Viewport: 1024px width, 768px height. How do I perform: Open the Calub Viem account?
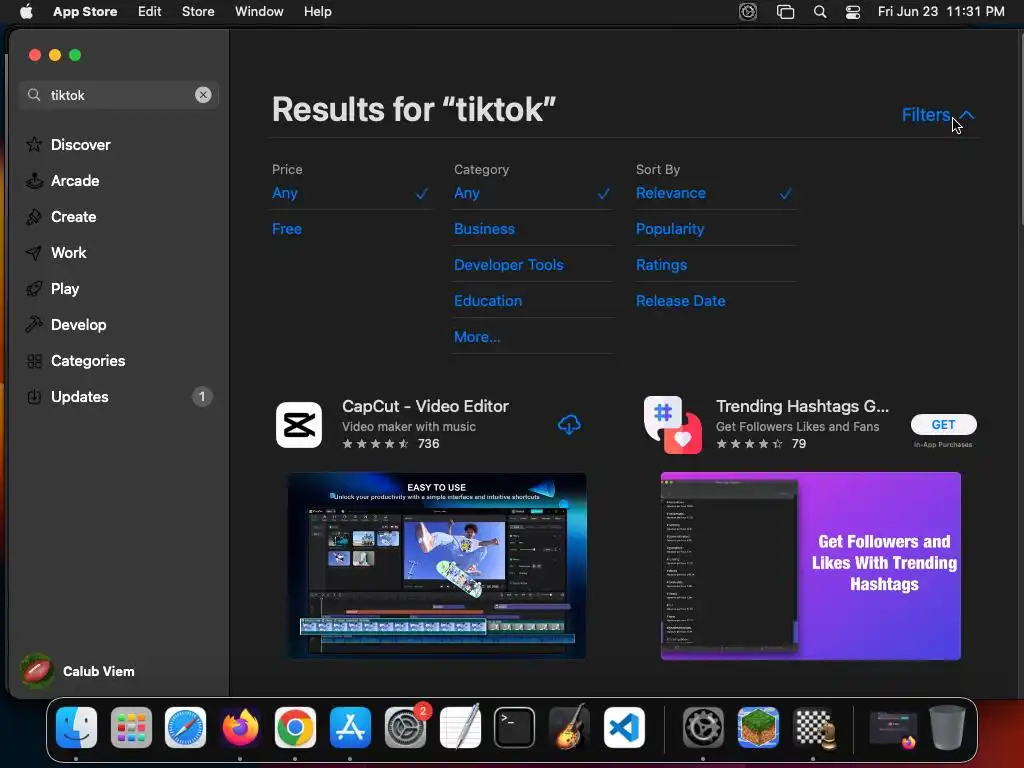(x=78, y=671)
